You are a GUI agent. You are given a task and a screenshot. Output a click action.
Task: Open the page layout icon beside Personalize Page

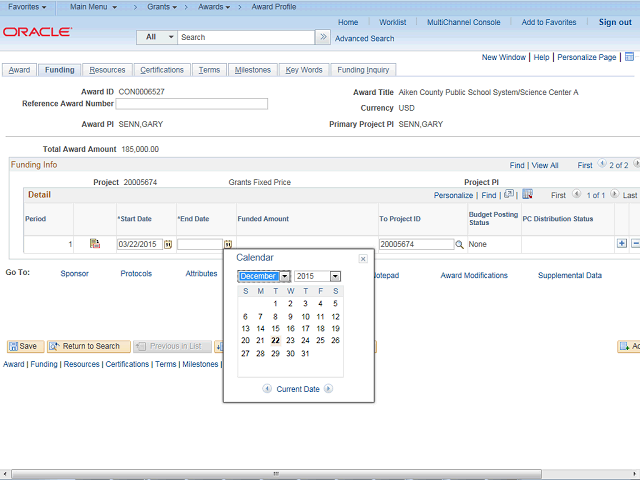pyautogui.click(x=629, y=57)
